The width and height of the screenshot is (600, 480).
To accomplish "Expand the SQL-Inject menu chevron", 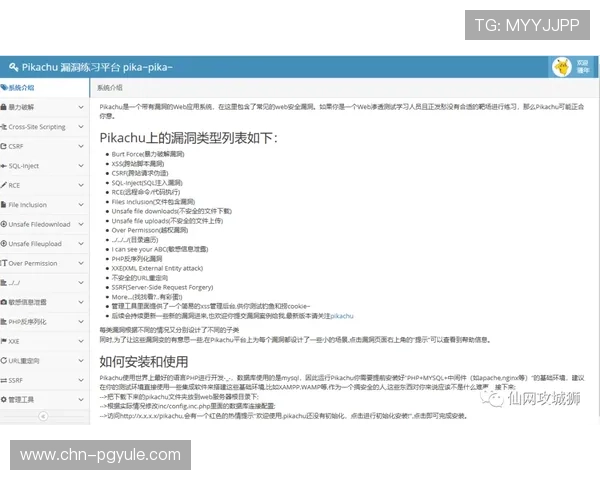I will (x=81, y=166).
